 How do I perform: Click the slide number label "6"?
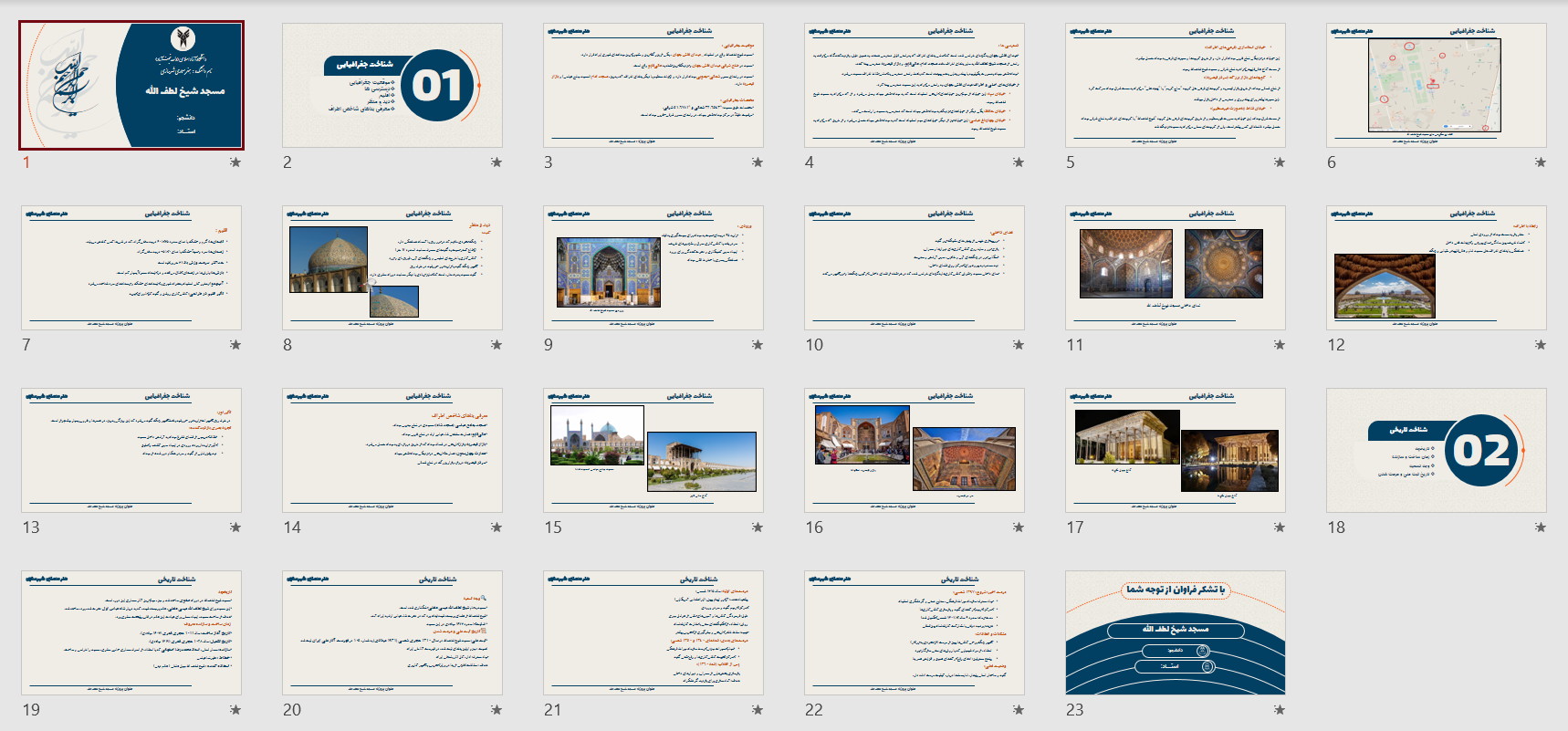coord(1332,162)
